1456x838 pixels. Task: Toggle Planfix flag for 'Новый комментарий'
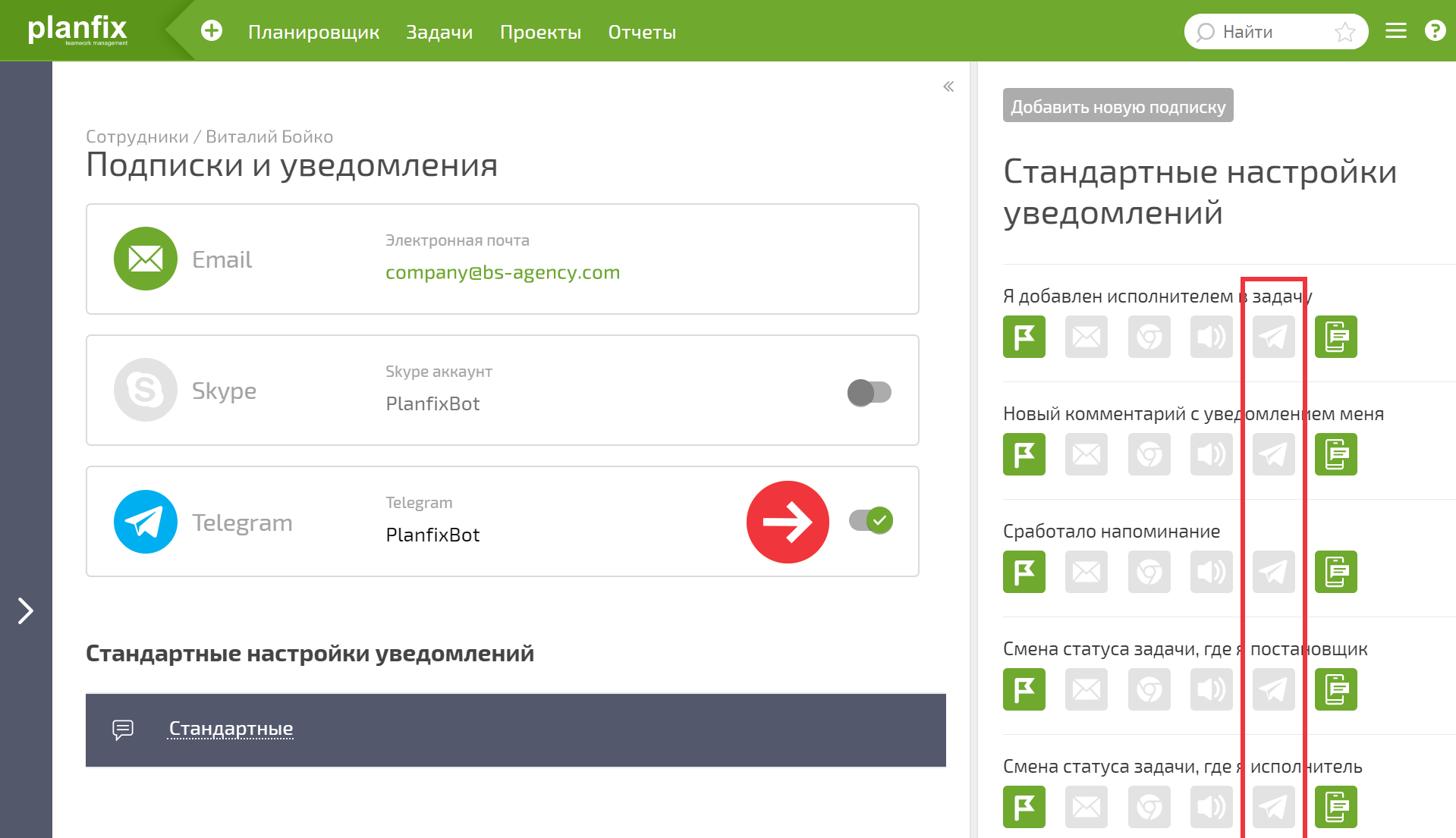(1024, 454)
